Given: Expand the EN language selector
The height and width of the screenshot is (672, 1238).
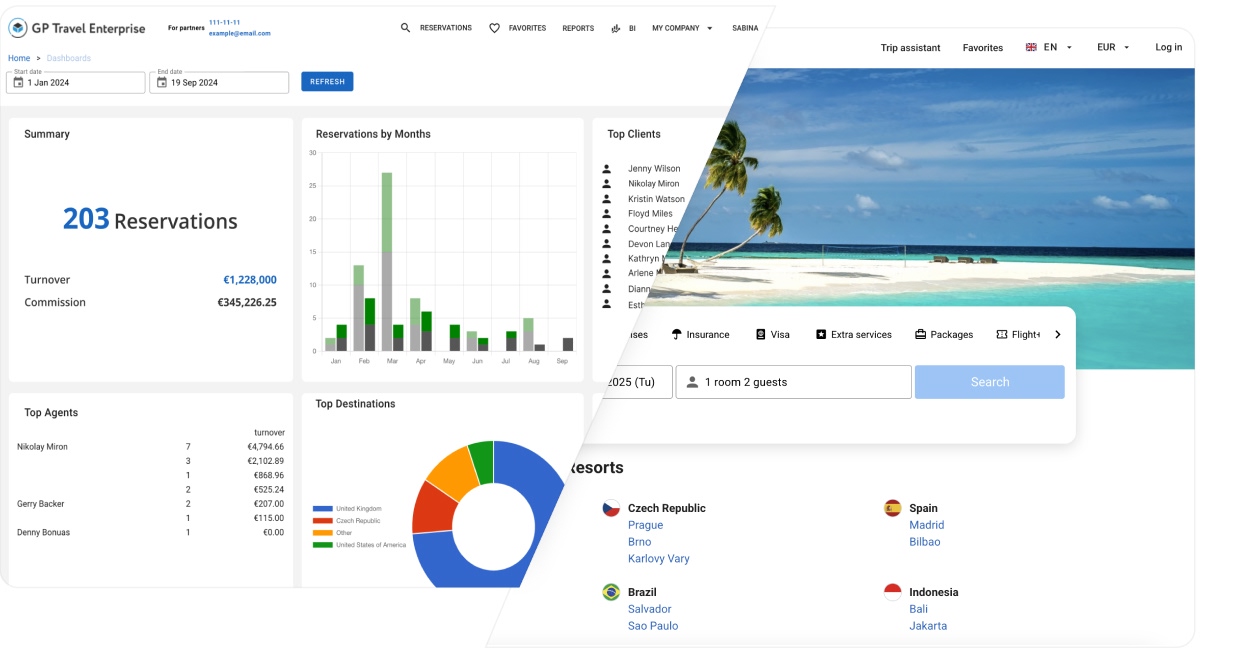Looking at the screenshot, I should coord(1047,47).
